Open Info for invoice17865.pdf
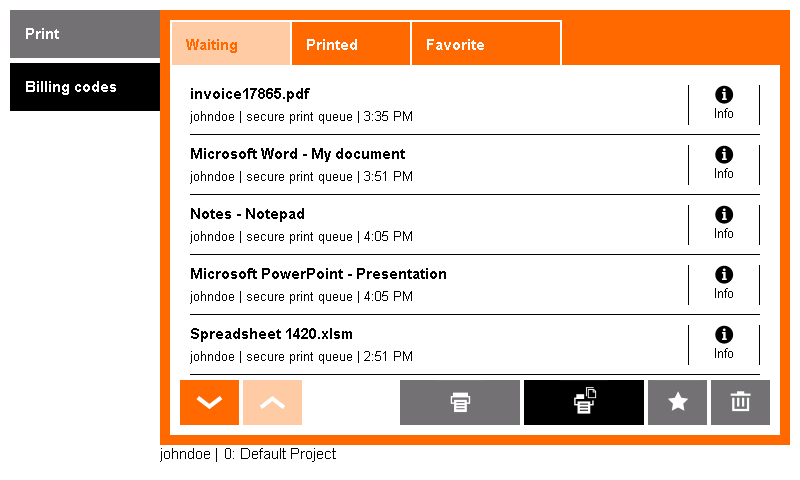Image resolution: width=800 pixels, height=480 pixels. click(723, 105)
